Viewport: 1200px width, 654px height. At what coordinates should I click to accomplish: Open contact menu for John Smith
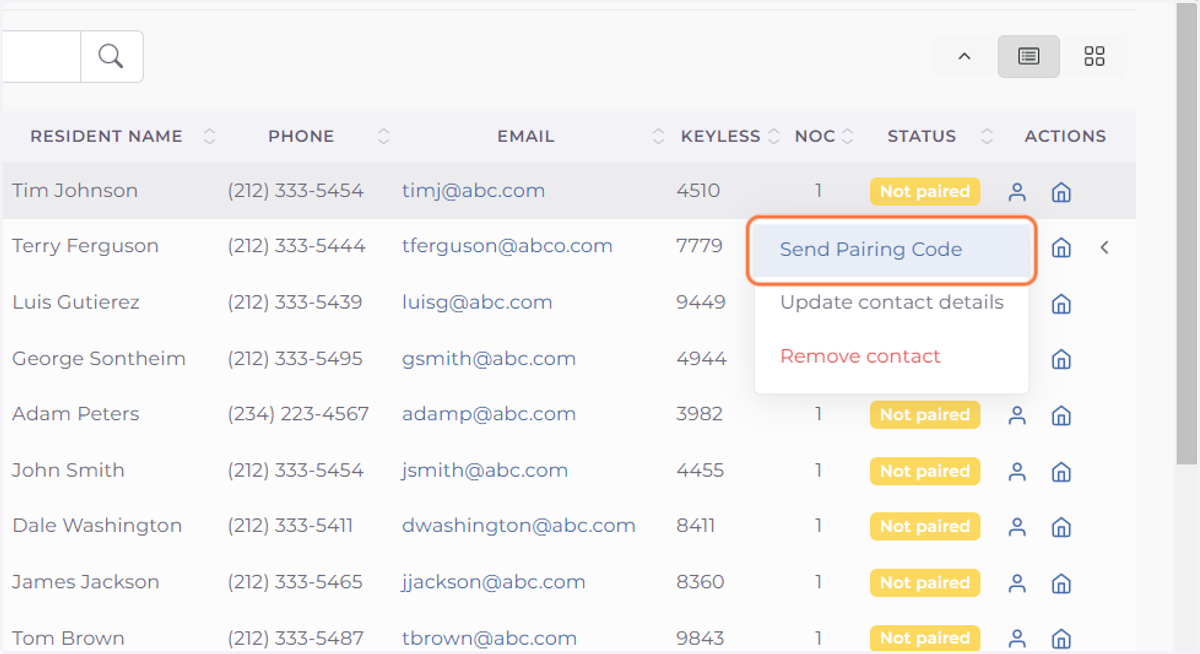1017,471
